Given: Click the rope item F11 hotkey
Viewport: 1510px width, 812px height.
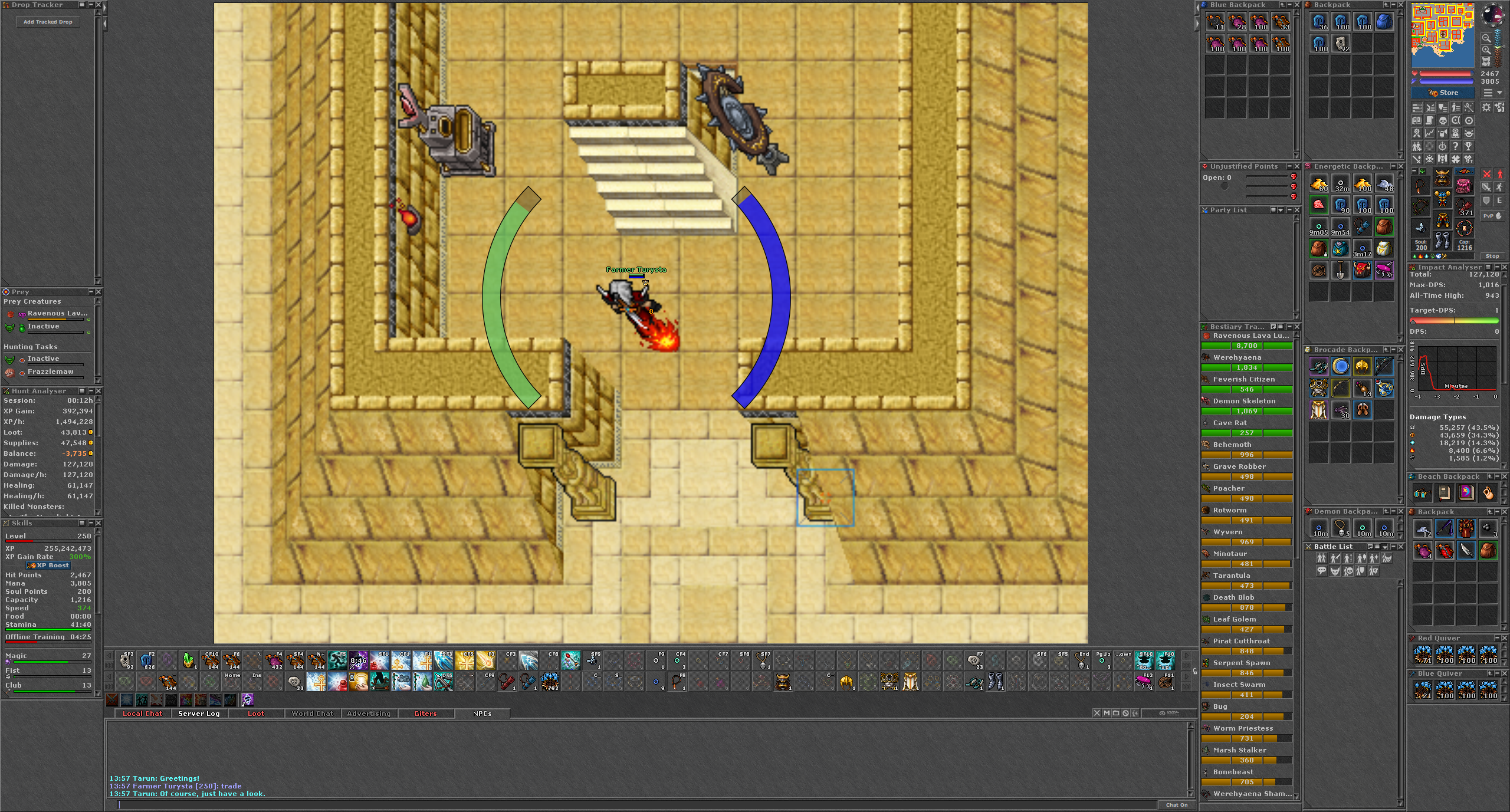Looking at the screenshot, I should tap(1165, 682).
